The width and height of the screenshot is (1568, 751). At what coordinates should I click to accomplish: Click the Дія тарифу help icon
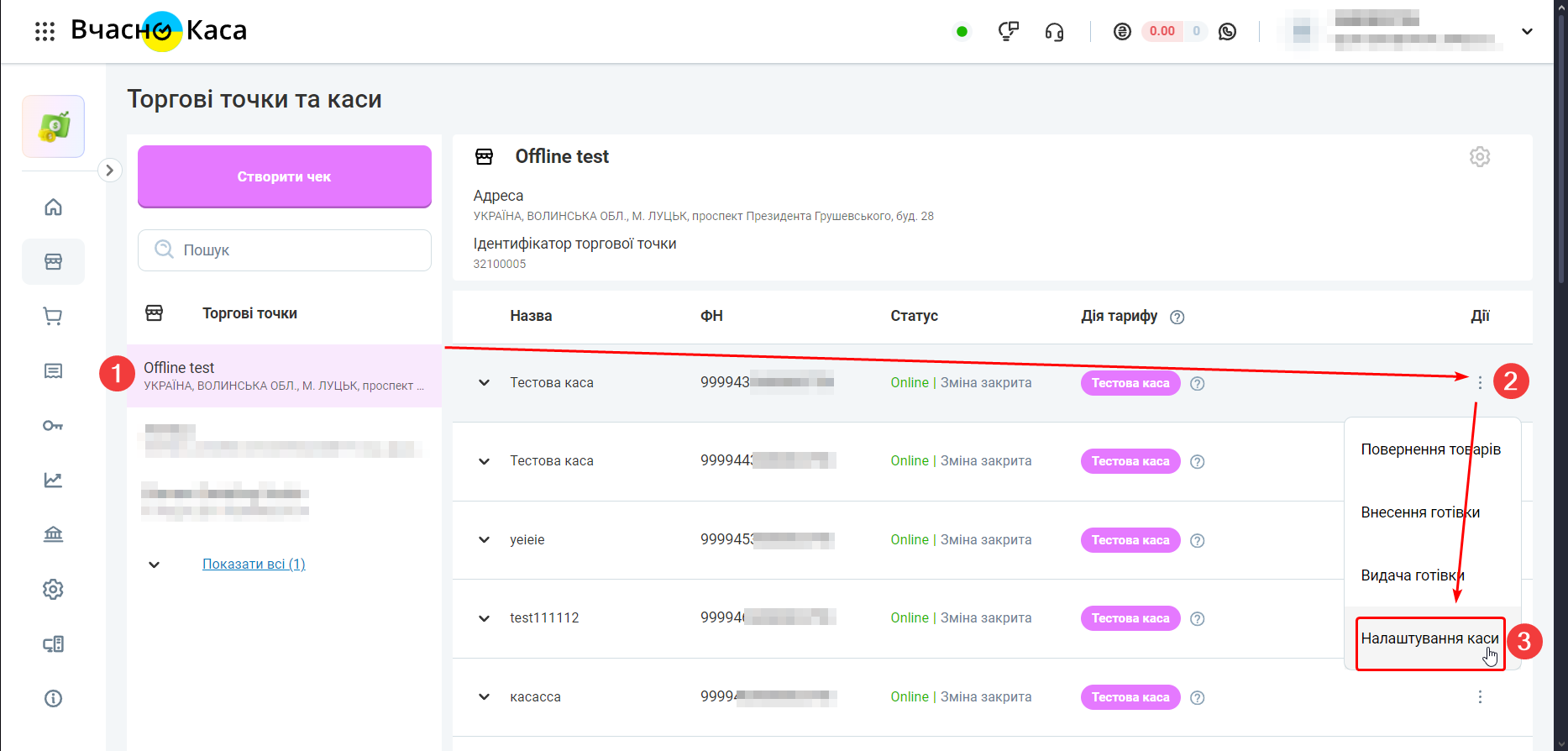point(1177,317)
